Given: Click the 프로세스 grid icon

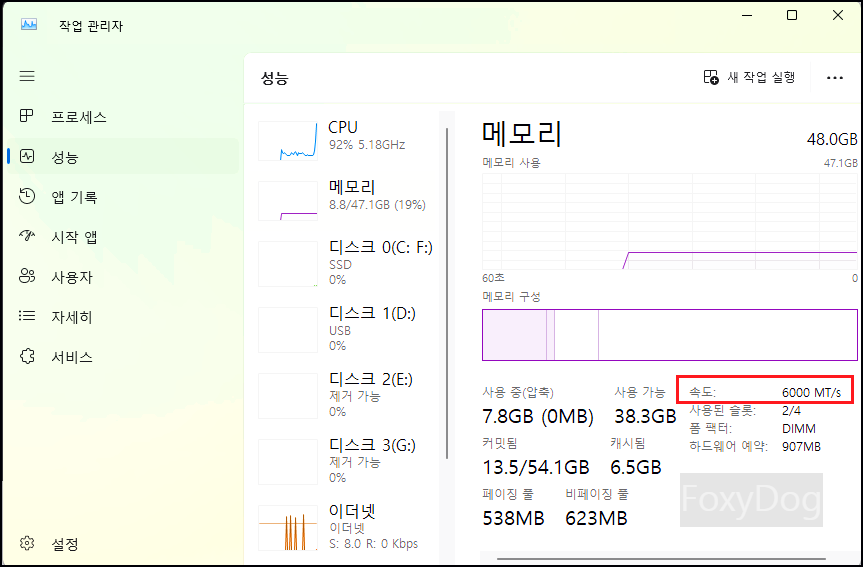Looking at the screenshot, I should pyautogui.click(x=26, y=116).
